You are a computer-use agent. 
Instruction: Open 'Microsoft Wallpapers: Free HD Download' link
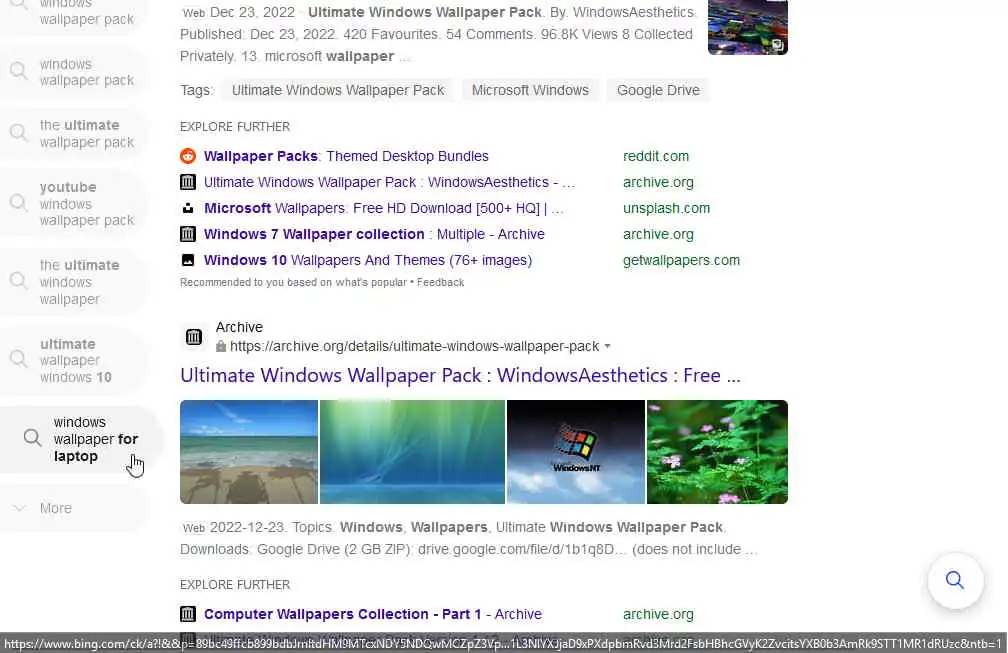pos(384,208)
